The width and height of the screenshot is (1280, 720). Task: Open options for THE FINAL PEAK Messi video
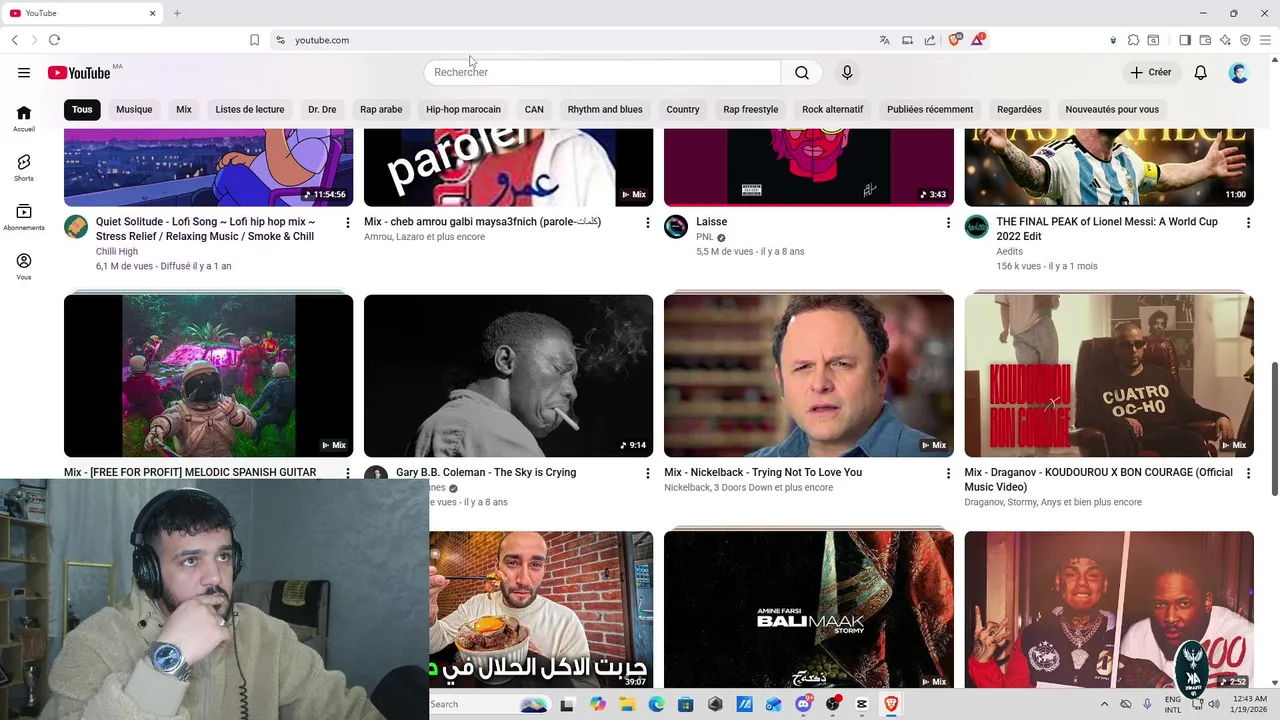(x=1248, y=223)
